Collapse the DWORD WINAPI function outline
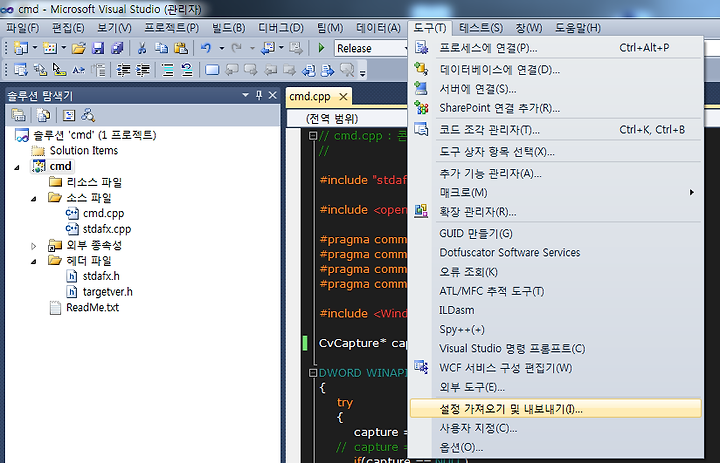The image size is (720, 463). tap(313, 373)
